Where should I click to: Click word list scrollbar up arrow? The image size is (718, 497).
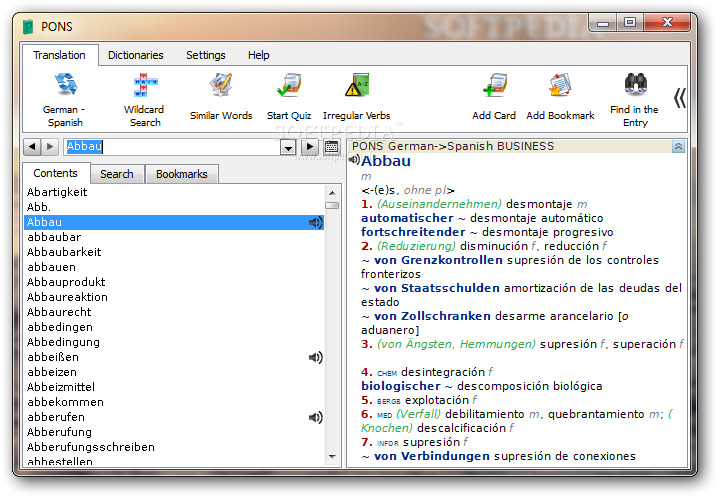pyautogui.click(x=332, y=193)
